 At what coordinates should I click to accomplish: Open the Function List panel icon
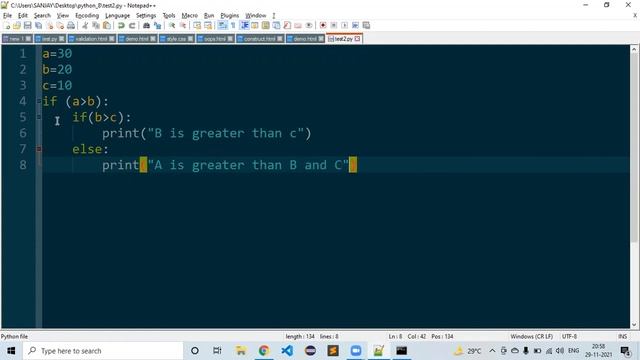click(287, 25)
